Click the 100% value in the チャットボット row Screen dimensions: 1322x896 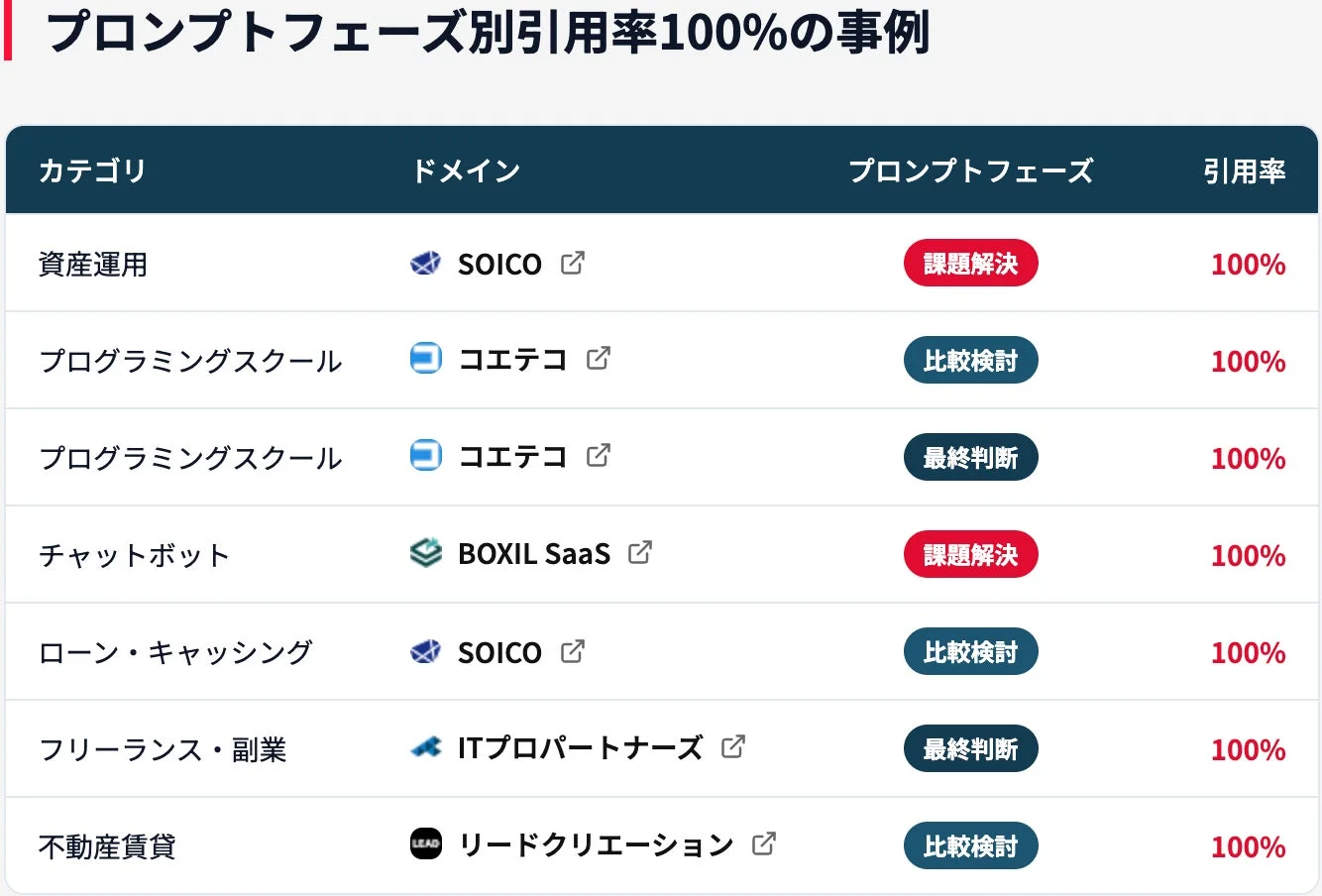click(1248, 555)
